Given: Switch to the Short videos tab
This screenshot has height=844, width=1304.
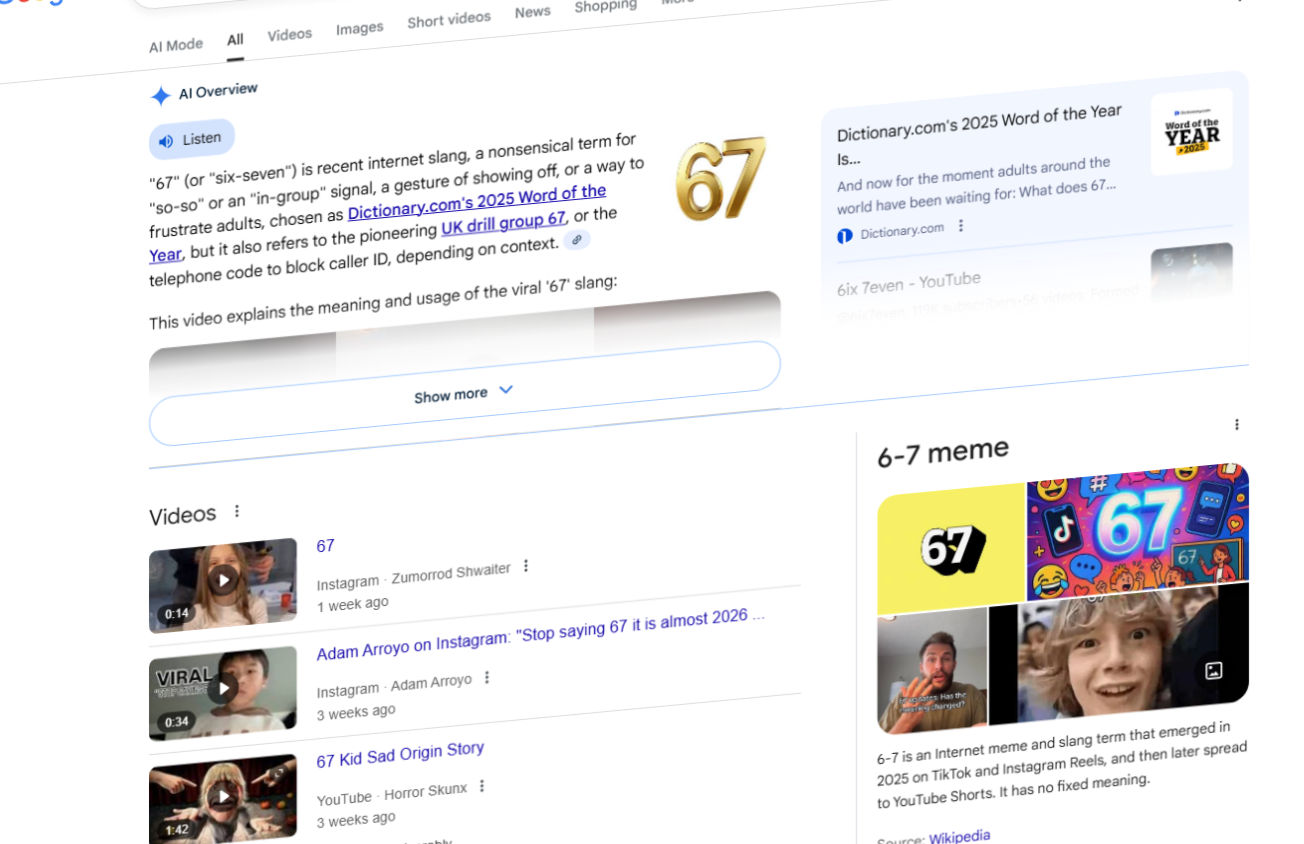Looking at the screenshot, I should [x=449, y=20].
